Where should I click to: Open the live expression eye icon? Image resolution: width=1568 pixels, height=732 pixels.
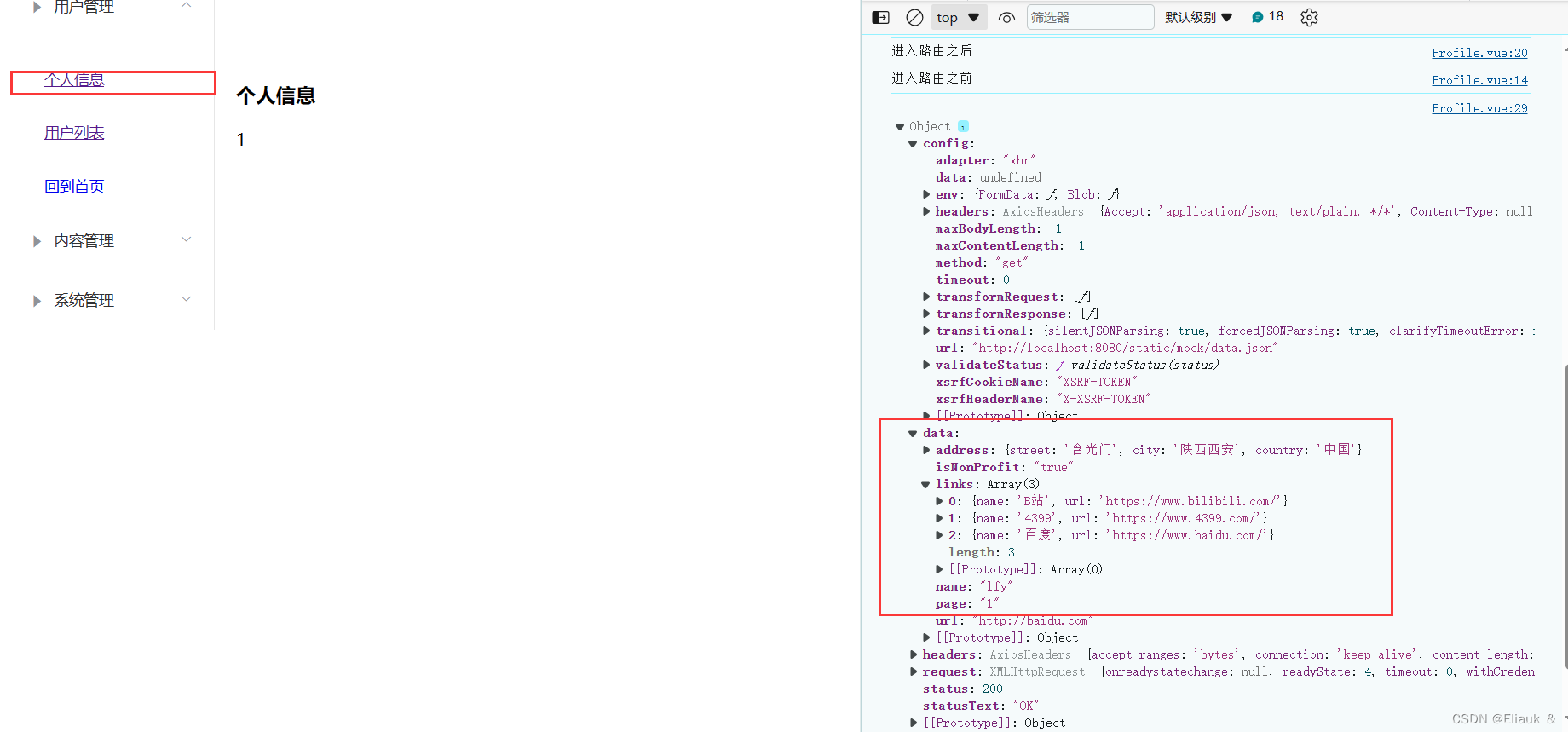(x=1006, y=17)
